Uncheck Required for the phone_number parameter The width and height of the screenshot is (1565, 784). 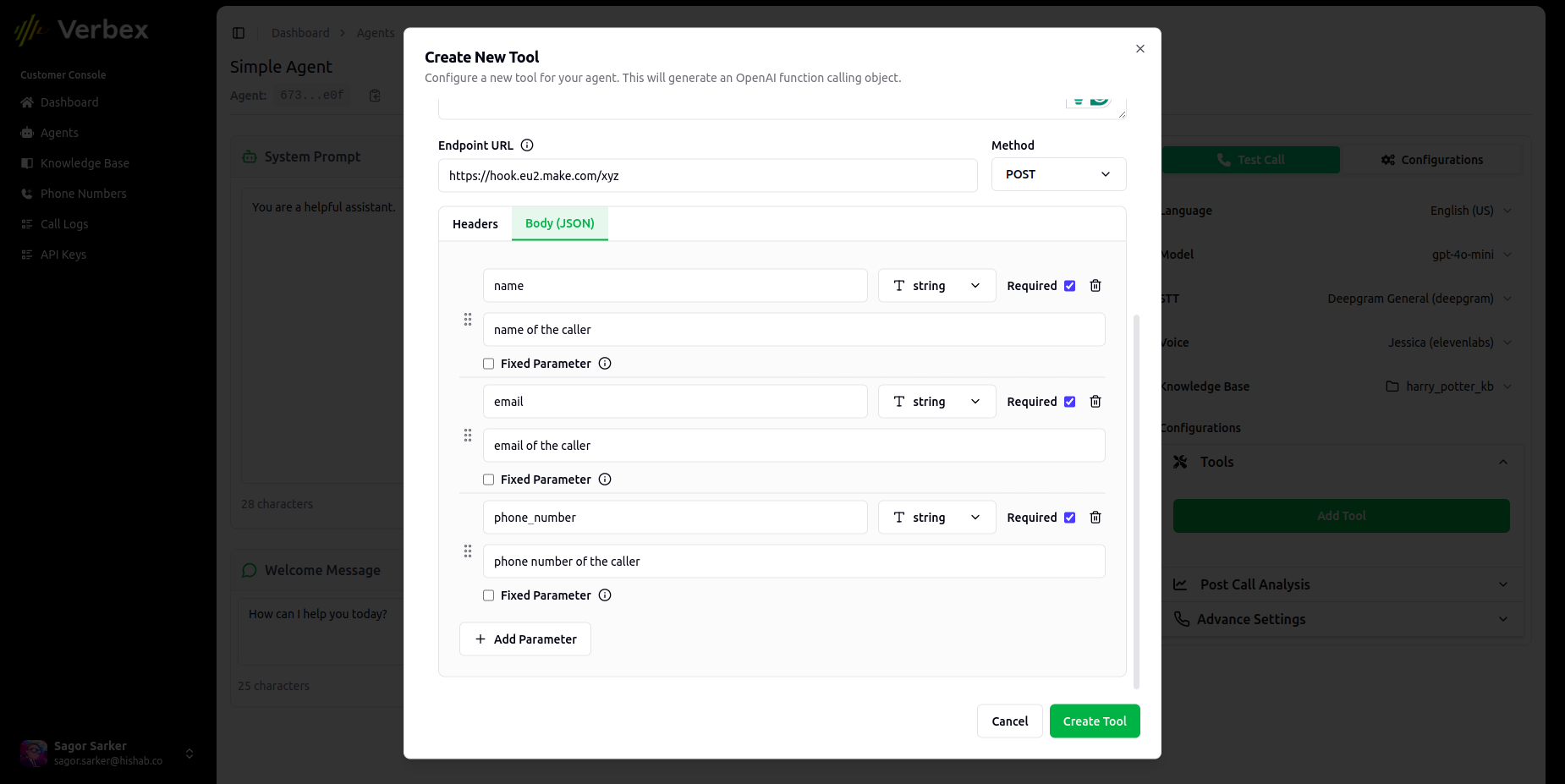click(x=1070, y=518)
